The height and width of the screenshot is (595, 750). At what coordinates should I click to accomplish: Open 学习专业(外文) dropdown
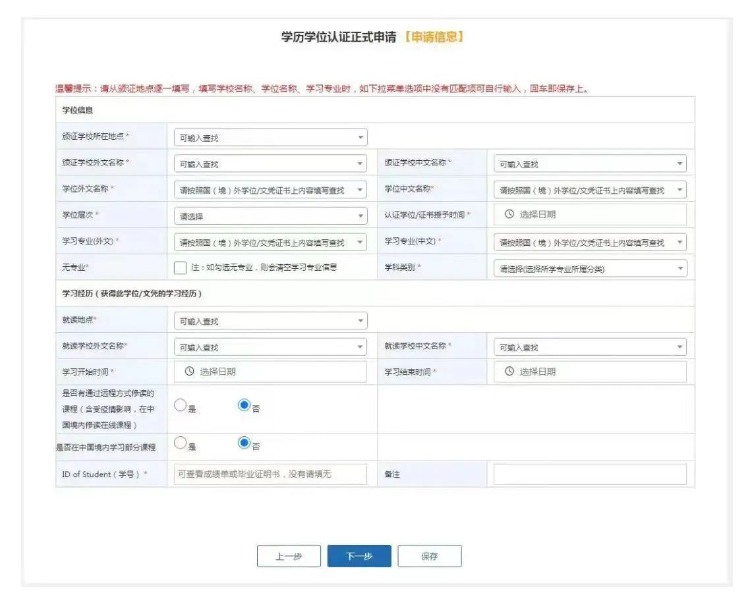tap(270, 242)
